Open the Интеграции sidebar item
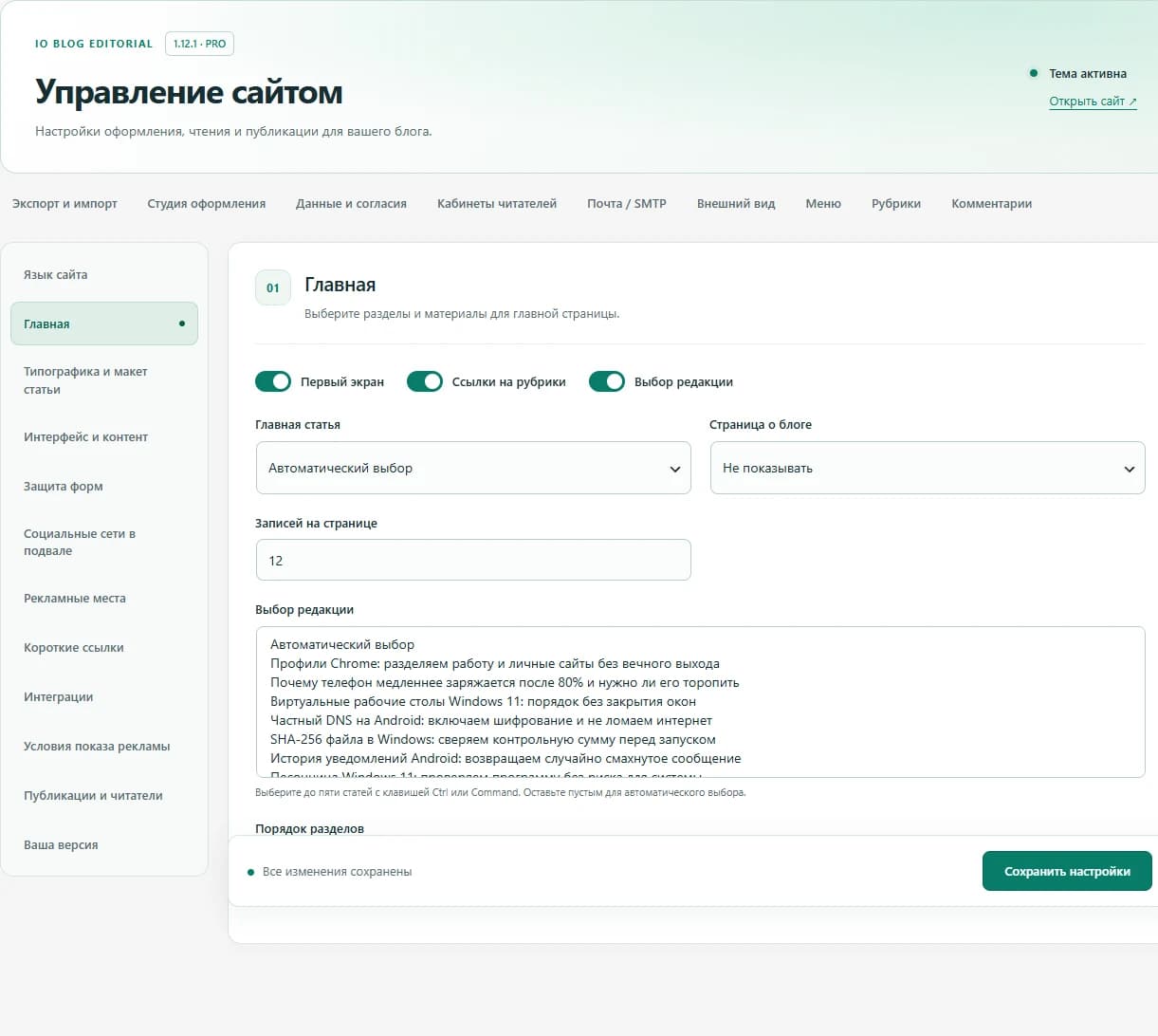The height and width of the screenshot is (1036, 1158). (104, 696)
